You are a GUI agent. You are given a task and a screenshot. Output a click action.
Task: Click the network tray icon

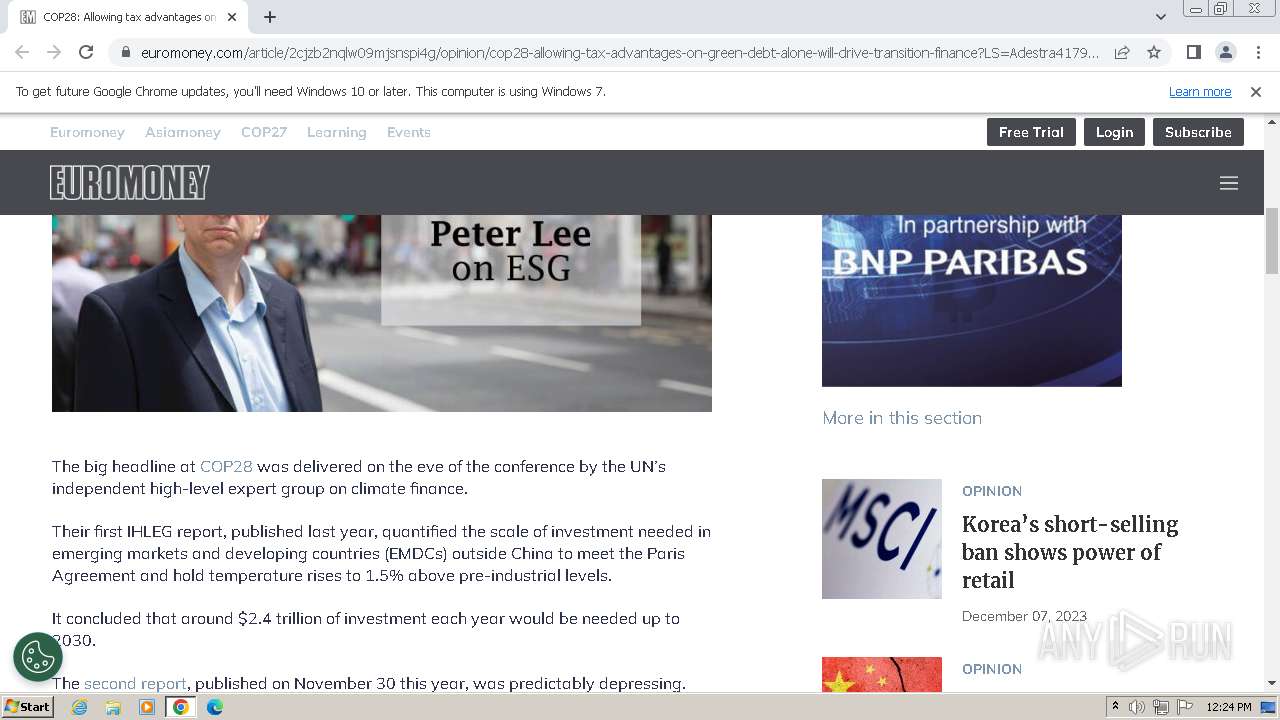click(x=1160, y=707)
